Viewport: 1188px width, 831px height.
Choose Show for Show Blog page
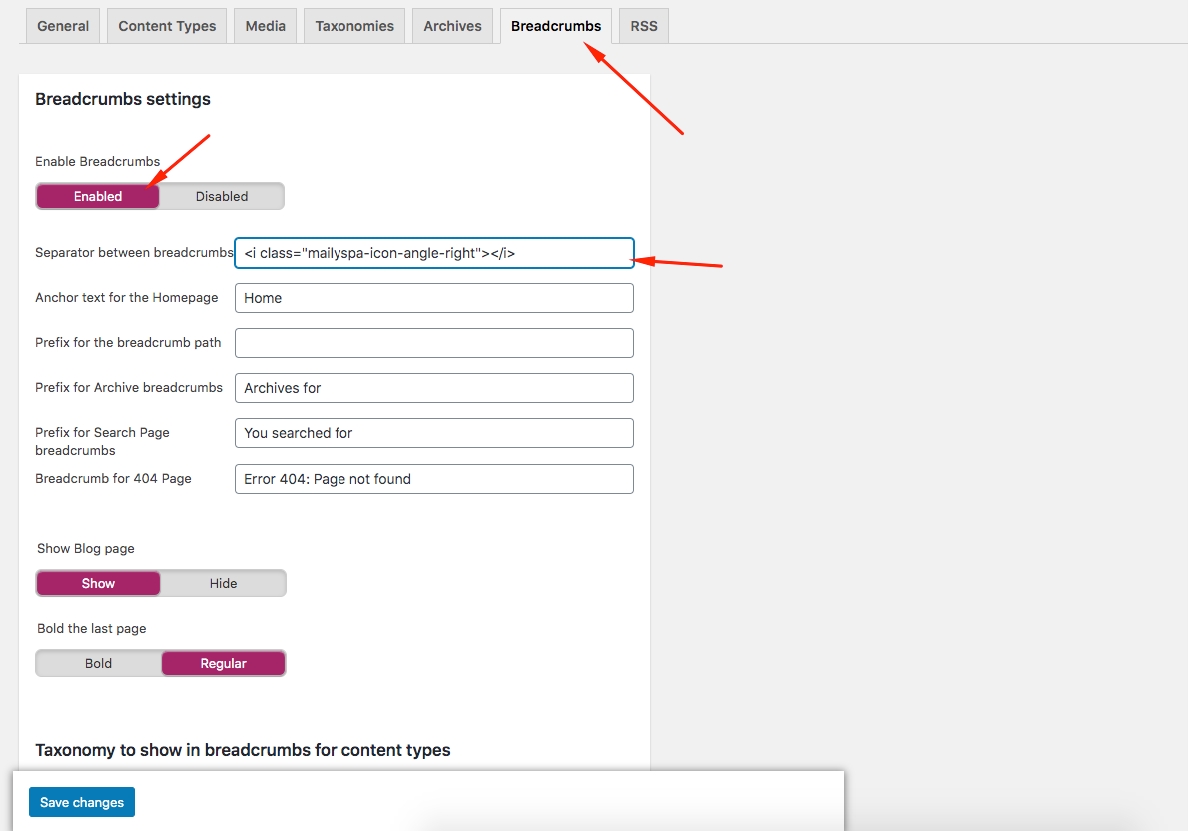98,583
